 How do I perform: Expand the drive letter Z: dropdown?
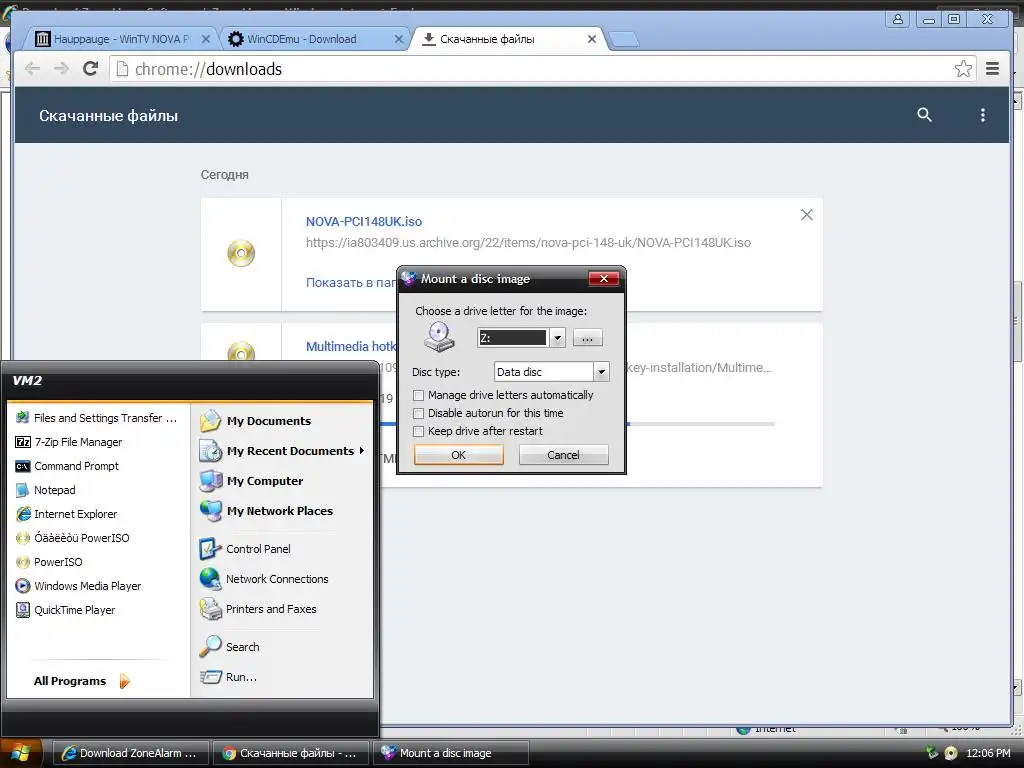pyautogui.click(x=557, y=338)
